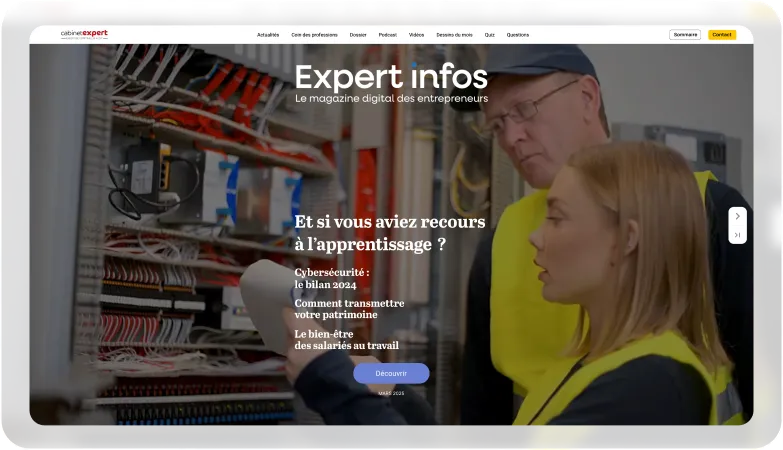Go to next page with right chevron
The width and height of the screenshot is (783, 450).
point(737,216)
